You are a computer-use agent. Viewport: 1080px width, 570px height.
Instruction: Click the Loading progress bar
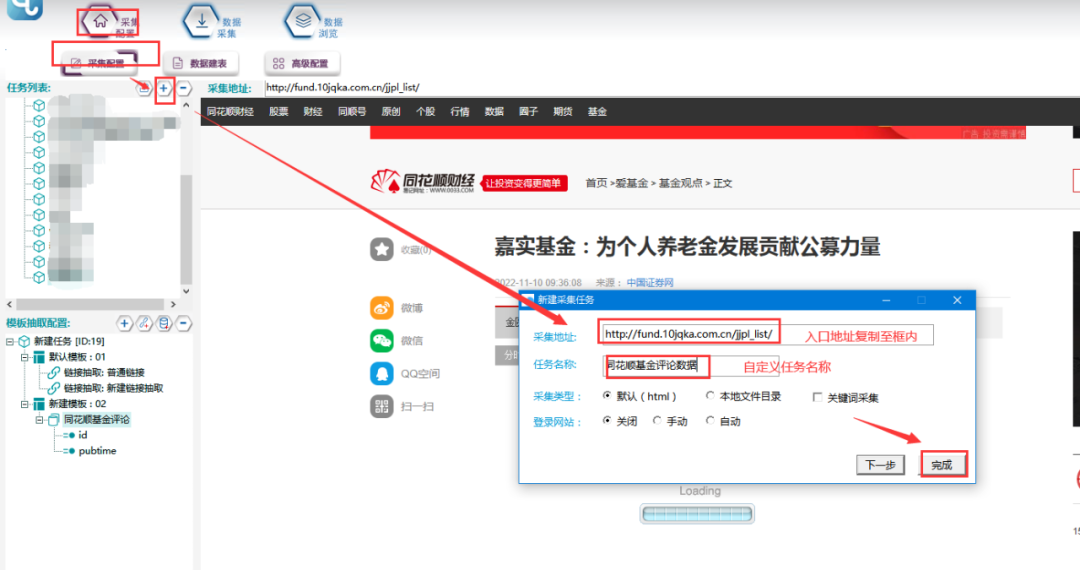(697, 514)
